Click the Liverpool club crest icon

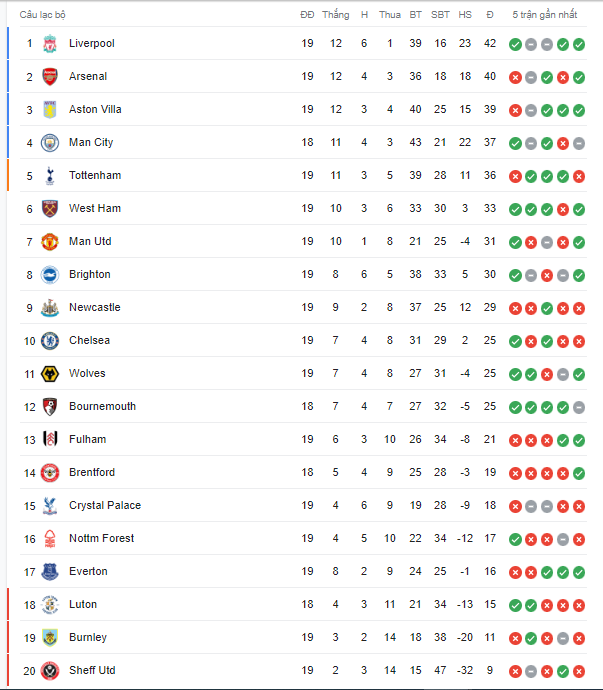click(50, 44)
